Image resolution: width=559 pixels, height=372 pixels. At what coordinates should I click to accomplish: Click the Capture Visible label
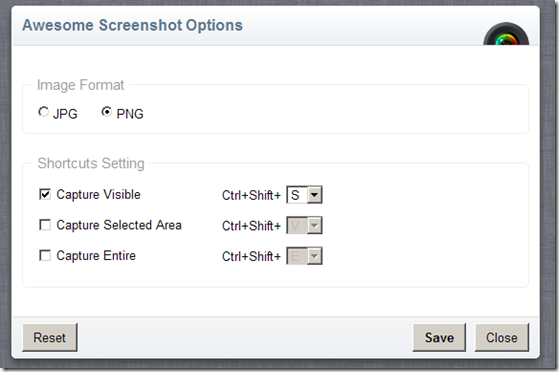(98, 195)
